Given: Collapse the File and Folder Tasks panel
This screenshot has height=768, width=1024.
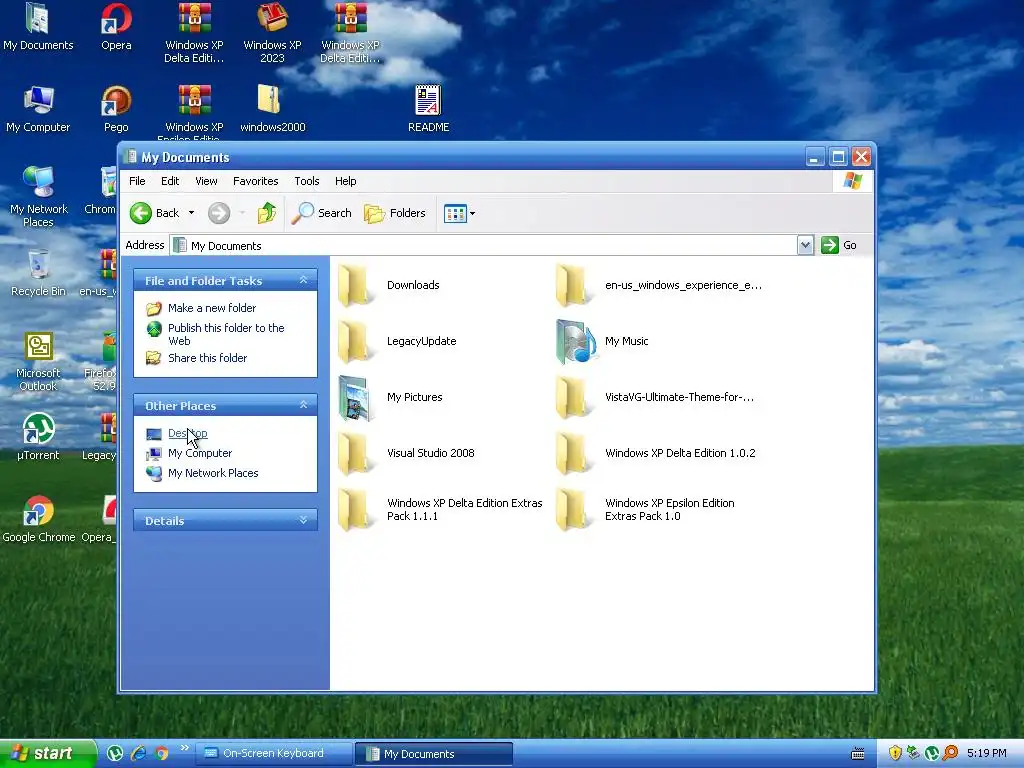Looking at the screenshot, I should 303,280.
